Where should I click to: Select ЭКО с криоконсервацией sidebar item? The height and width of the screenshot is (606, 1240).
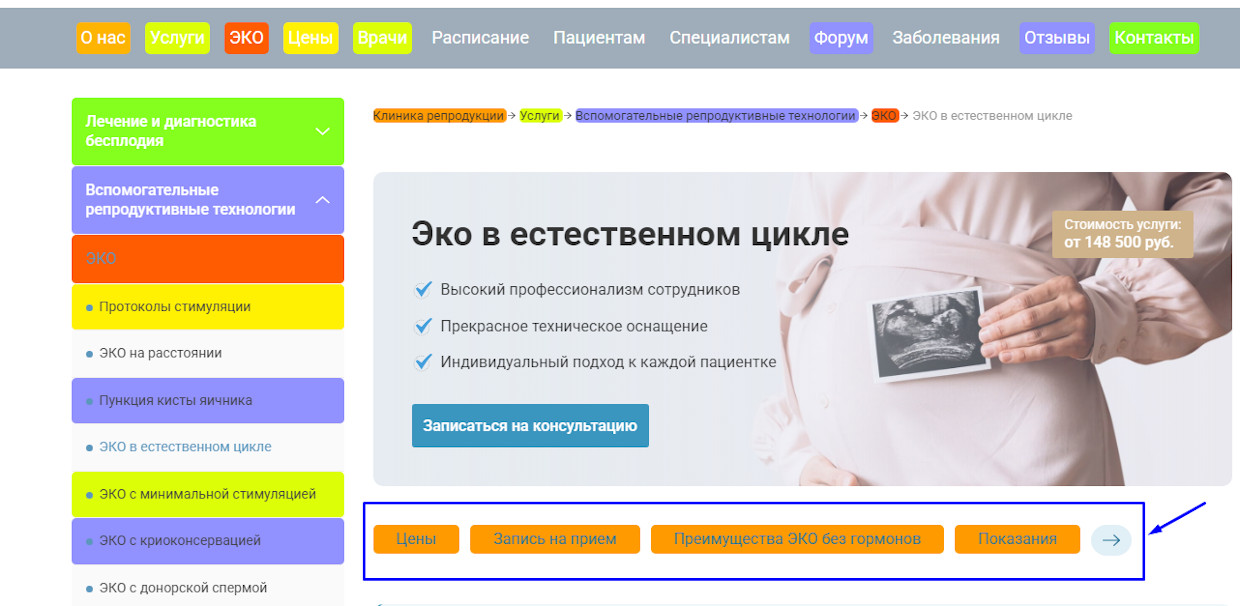[x=179, y=541]
